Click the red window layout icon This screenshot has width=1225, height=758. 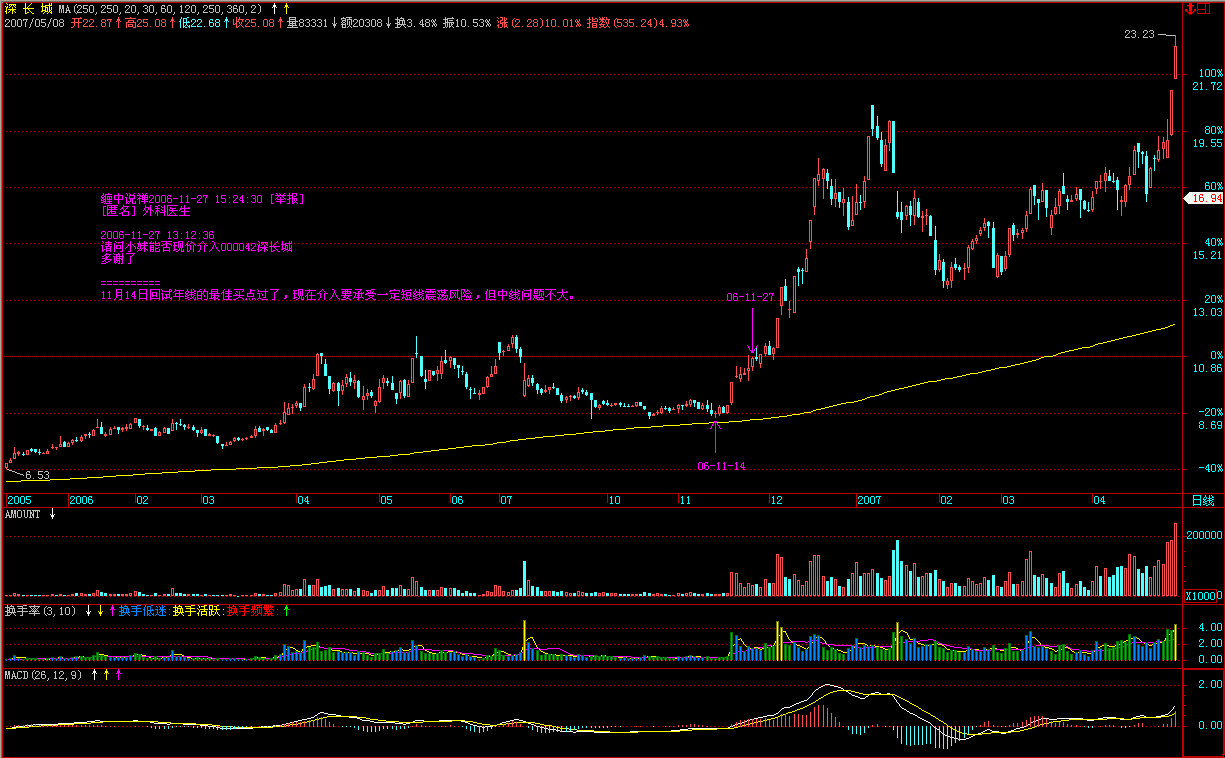click(x=1206, y=9)
